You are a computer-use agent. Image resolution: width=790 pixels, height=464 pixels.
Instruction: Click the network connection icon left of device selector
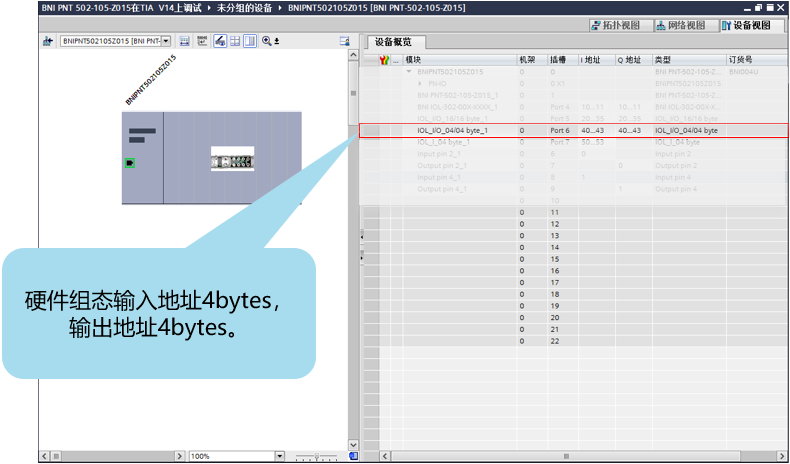47,41
